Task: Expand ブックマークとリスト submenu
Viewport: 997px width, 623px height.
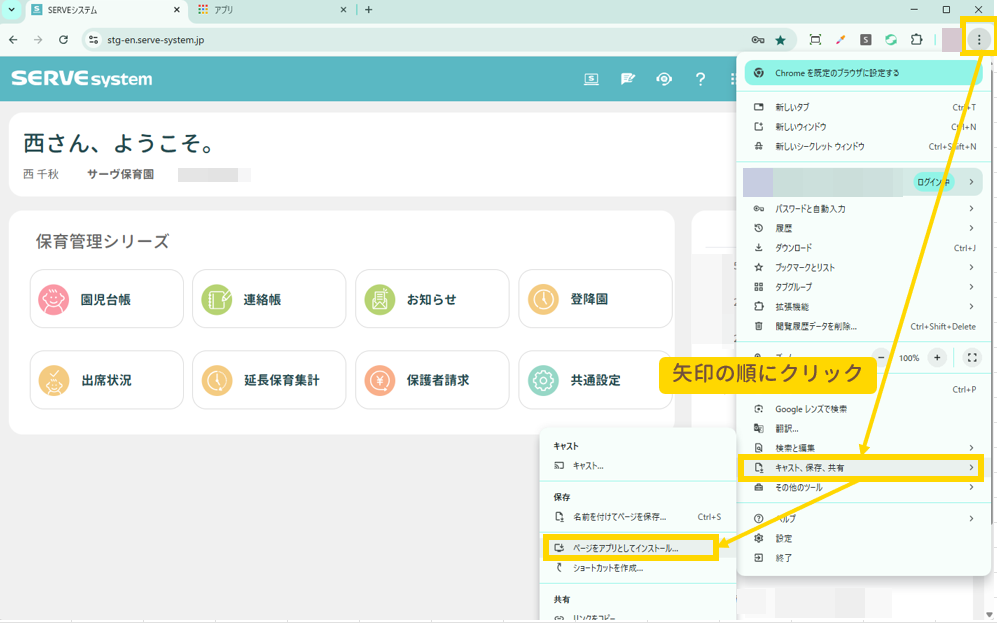Action: coord(860,267)
